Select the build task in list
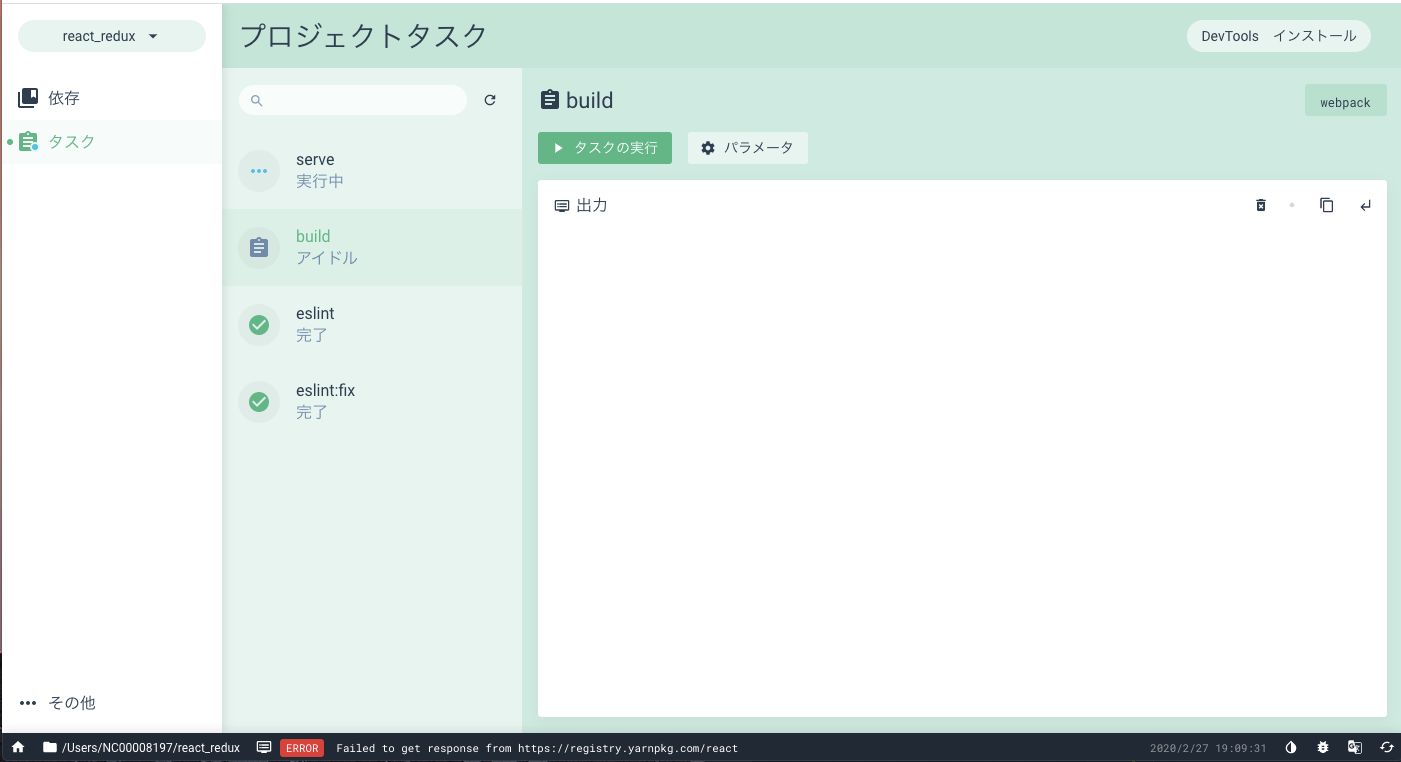 [x=372, y=247]
